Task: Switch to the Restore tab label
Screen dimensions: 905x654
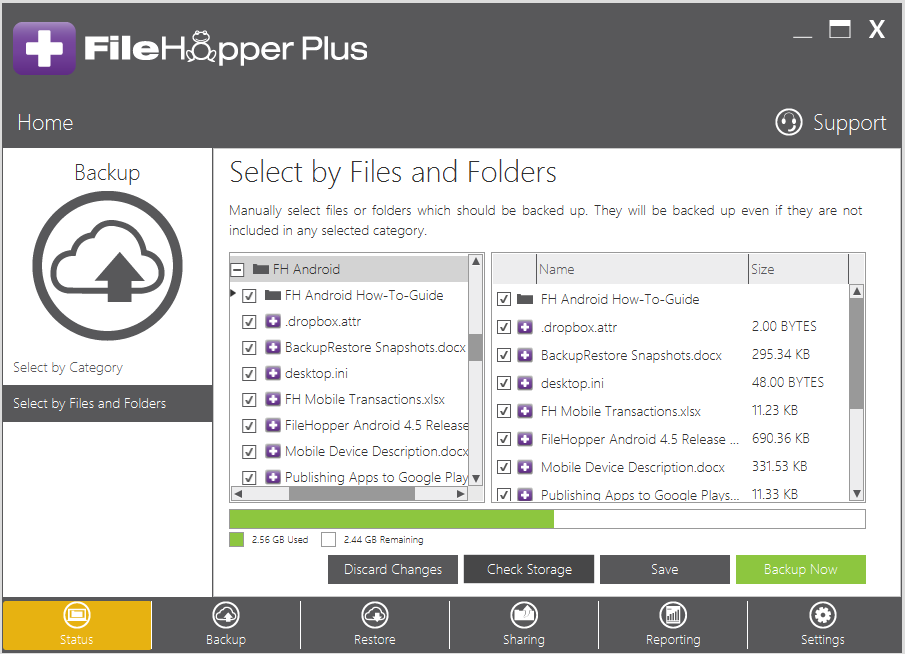Action: coord(375,640)
